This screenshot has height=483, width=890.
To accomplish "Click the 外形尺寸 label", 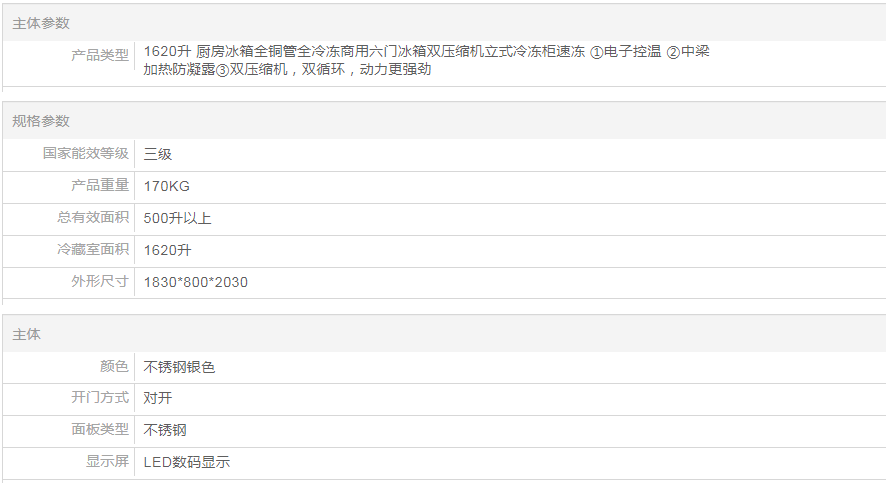I will [x=100, y=282].
